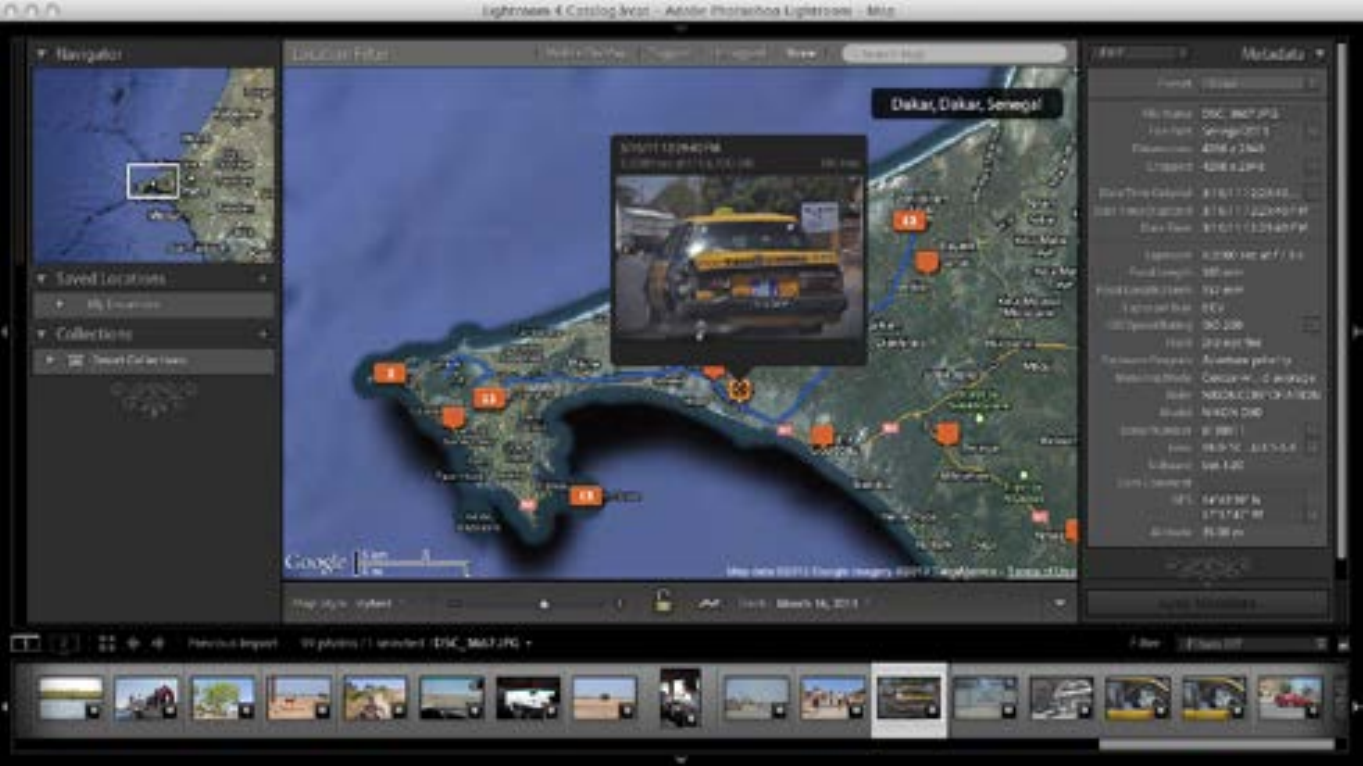Open toolbar content options arrow
Viewport: 1363px width, 766px height.
click(1060, 604)
